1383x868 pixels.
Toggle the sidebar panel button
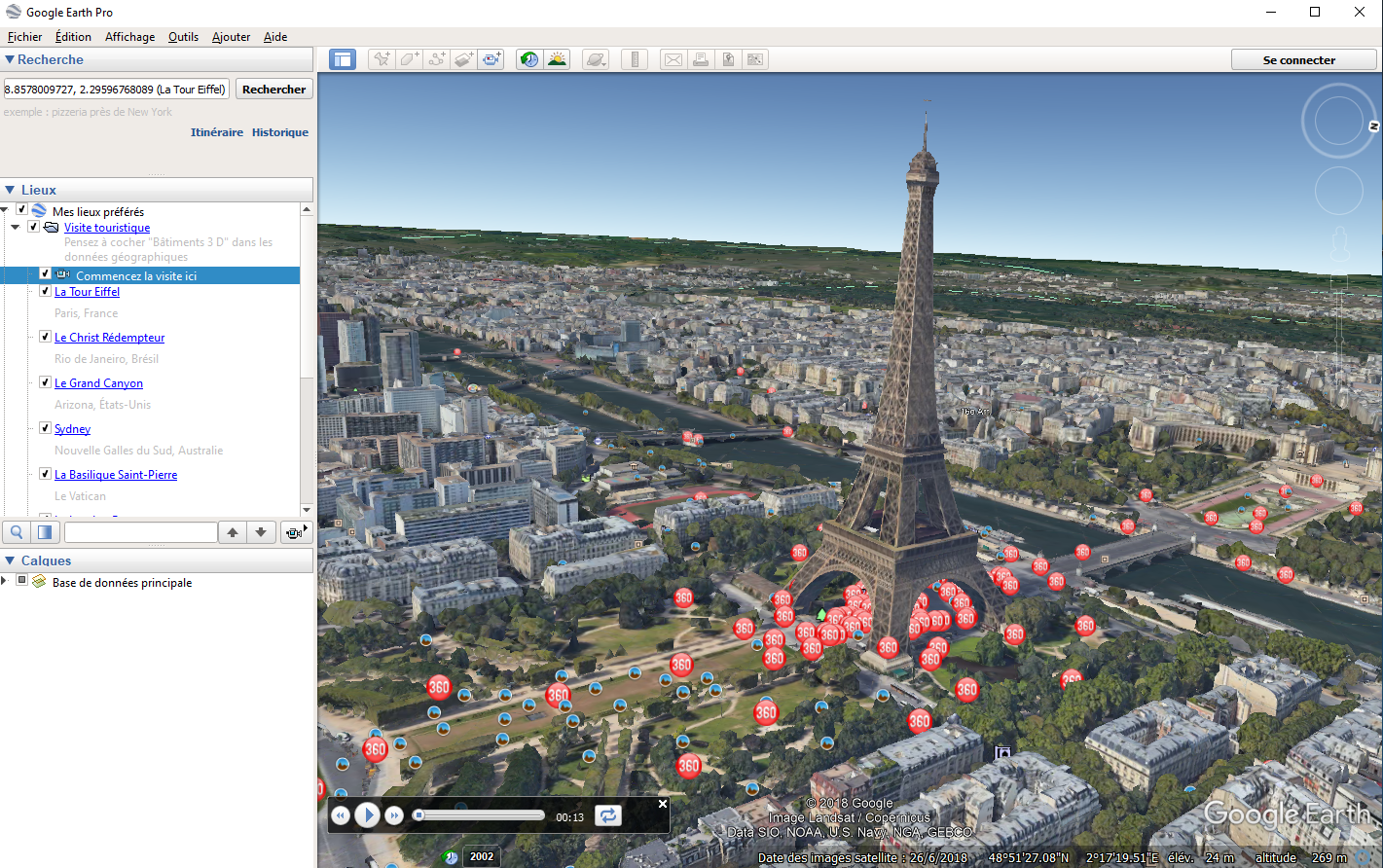343,59
